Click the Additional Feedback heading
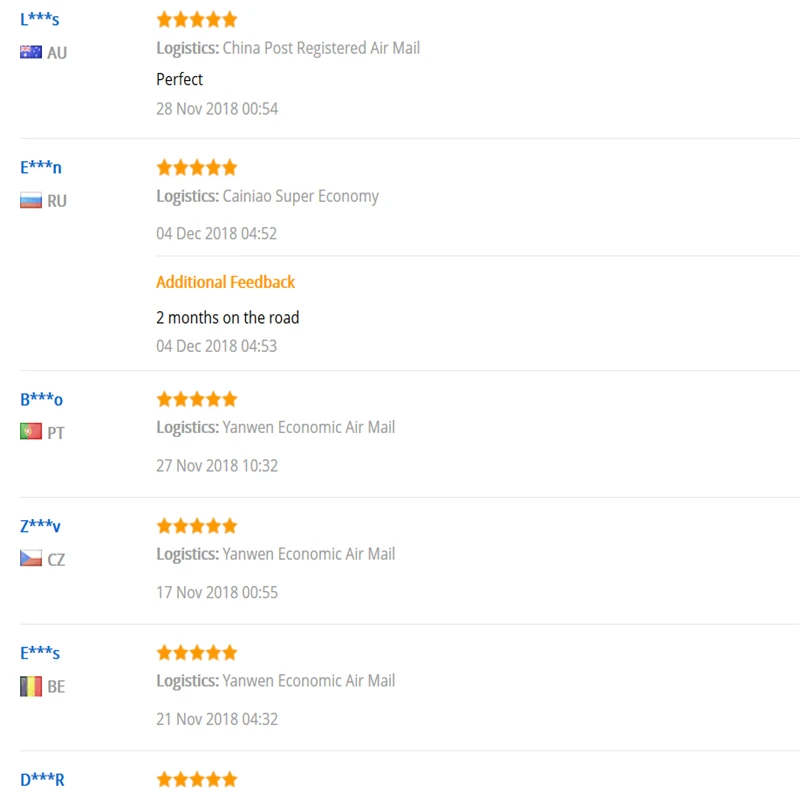The width and height of the screenshot is (800, 800). coord(226,282)
